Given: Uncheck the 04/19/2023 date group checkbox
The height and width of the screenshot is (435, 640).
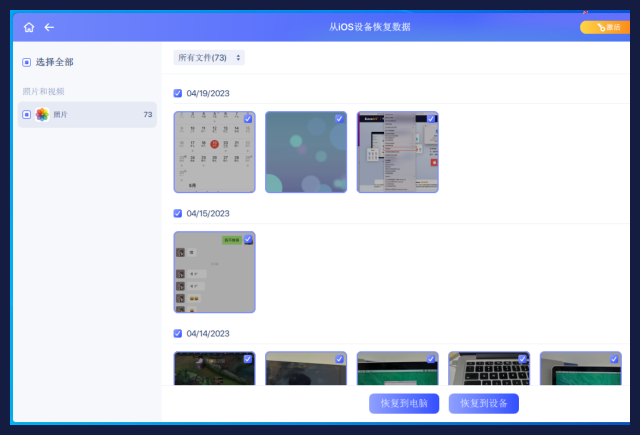Looking at the screenshot, I should coord(178,93).
